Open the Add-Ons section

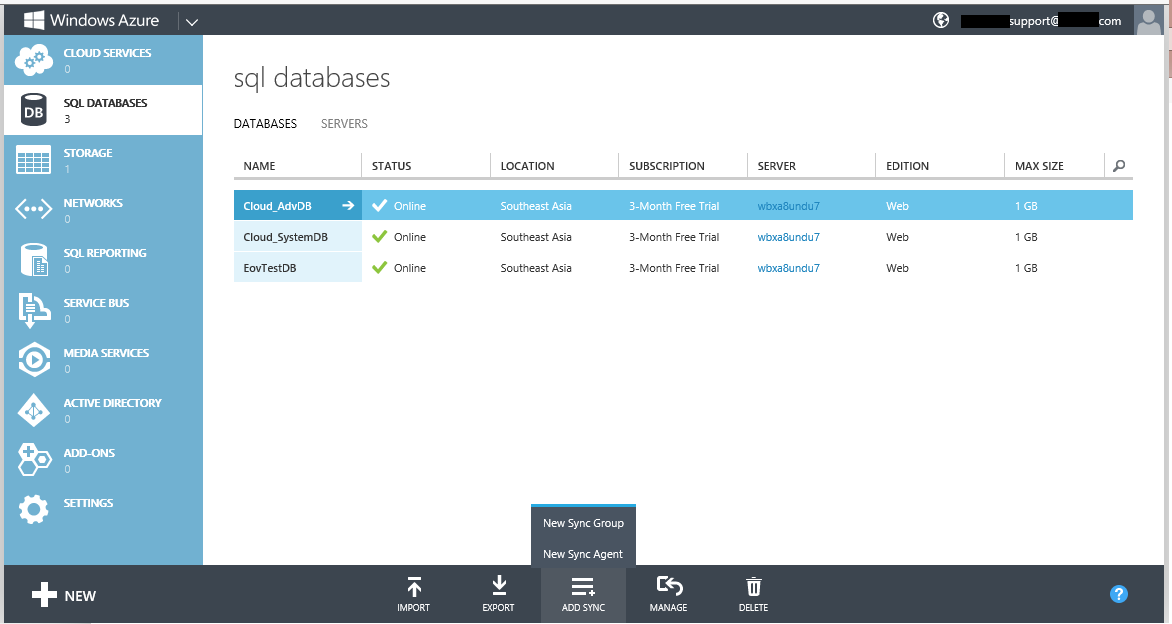[104, 460]
